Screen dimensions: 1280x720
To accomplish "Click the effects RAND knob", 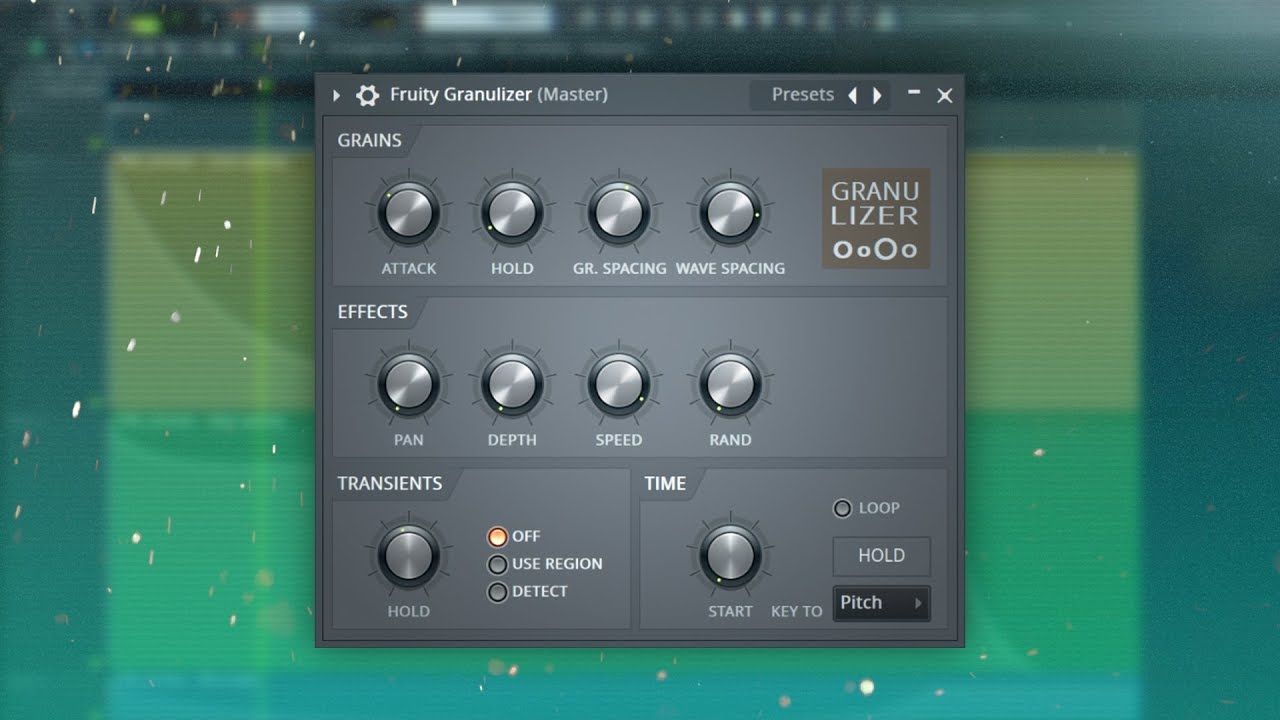I will click(730, 384).
